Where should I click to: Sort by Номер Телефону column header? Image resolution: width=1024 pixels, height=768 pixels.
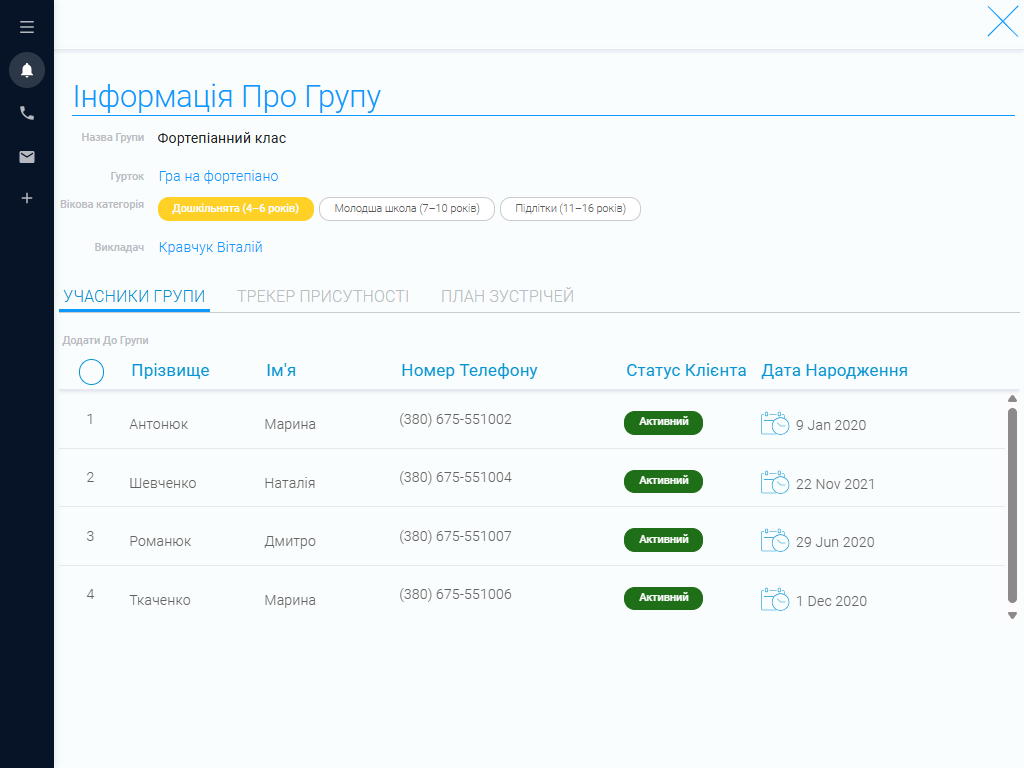(x=469, y=370)
